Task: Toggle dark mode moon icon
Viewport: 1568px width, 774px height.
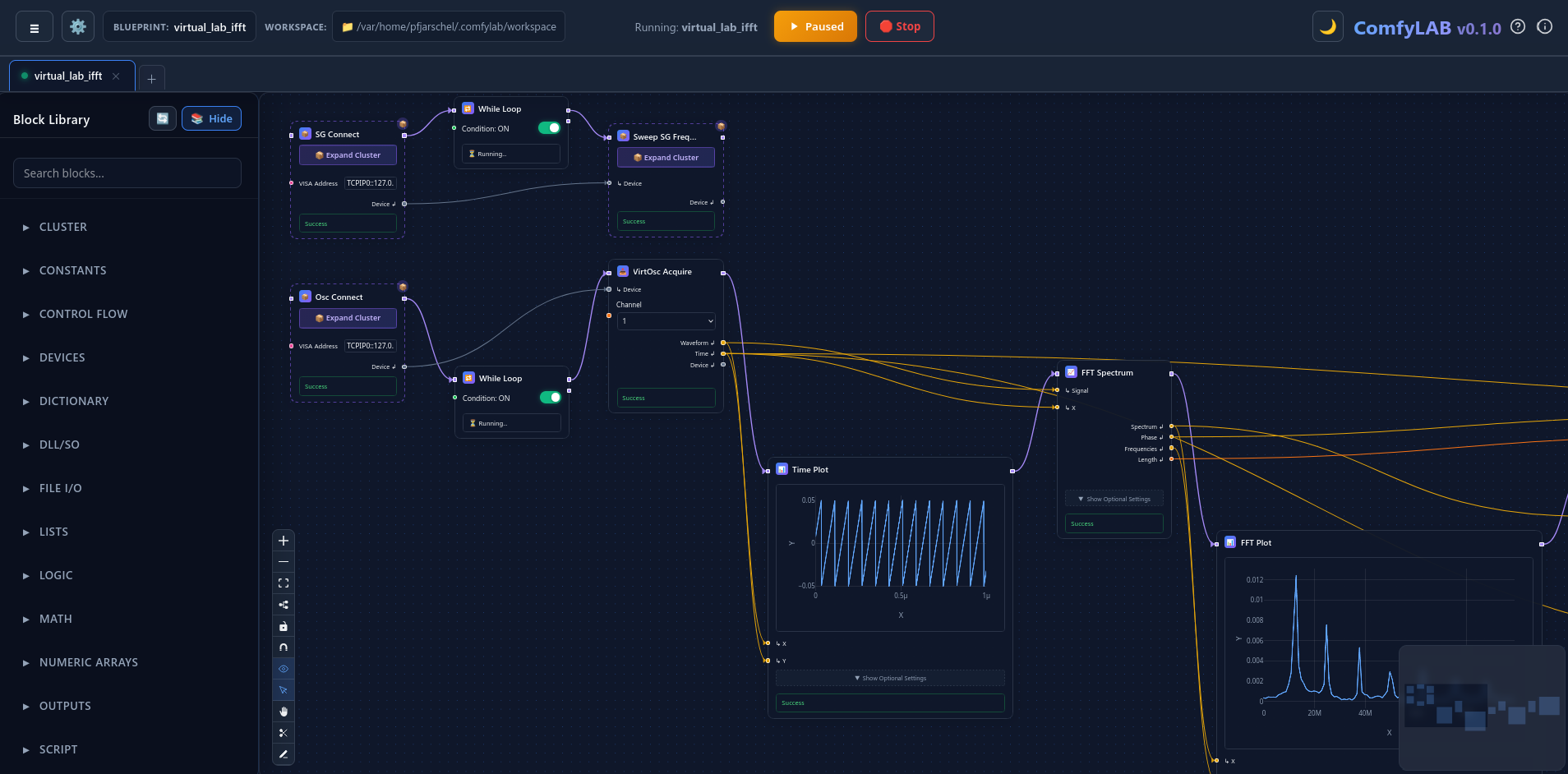Action: click(x=1328, y=27)
